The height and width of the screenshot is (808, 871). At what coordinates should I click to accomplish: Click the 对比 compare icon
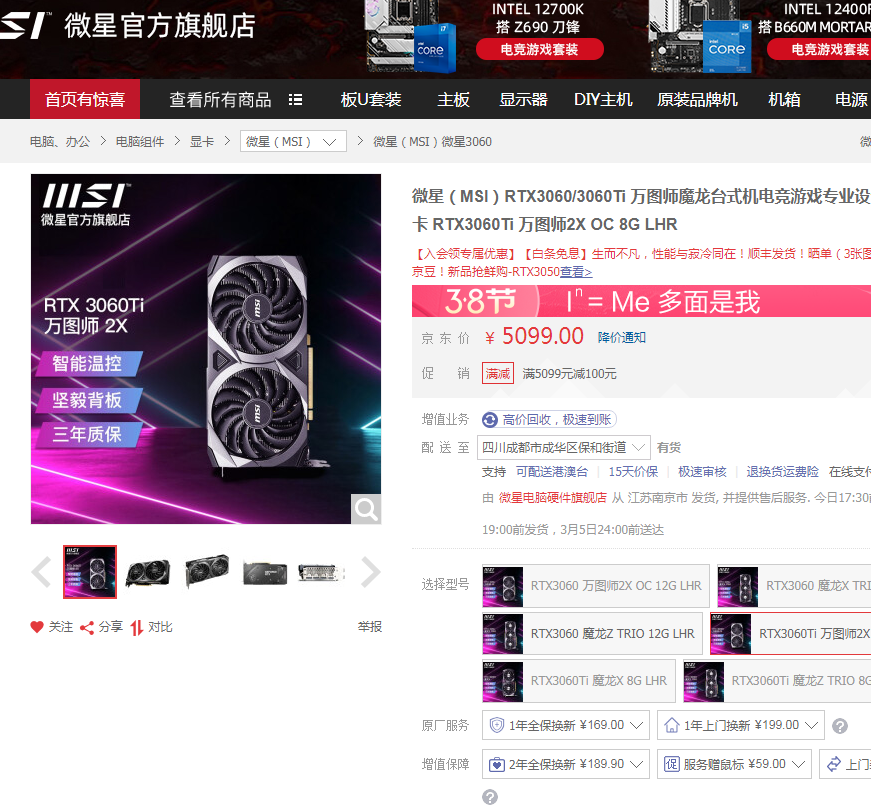[137, 628]
